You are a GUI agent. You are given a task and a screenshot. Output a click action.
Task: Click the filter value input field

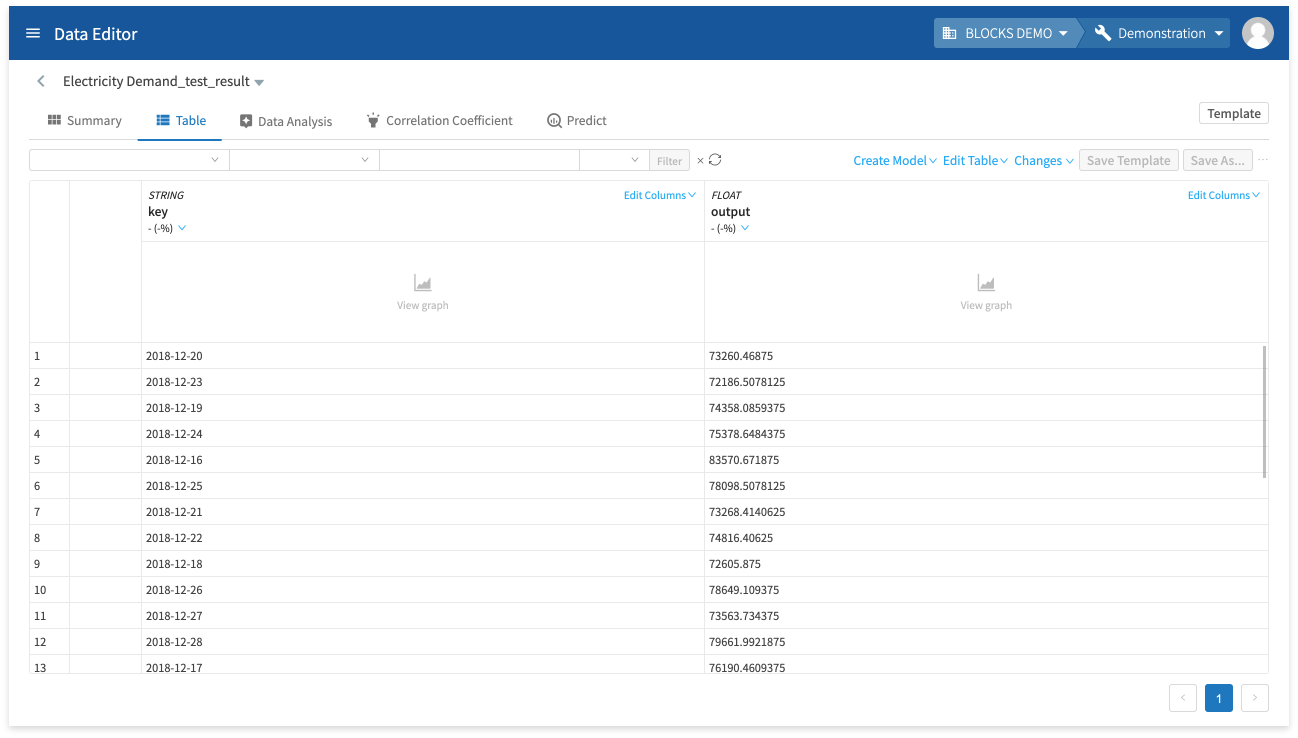479,160
